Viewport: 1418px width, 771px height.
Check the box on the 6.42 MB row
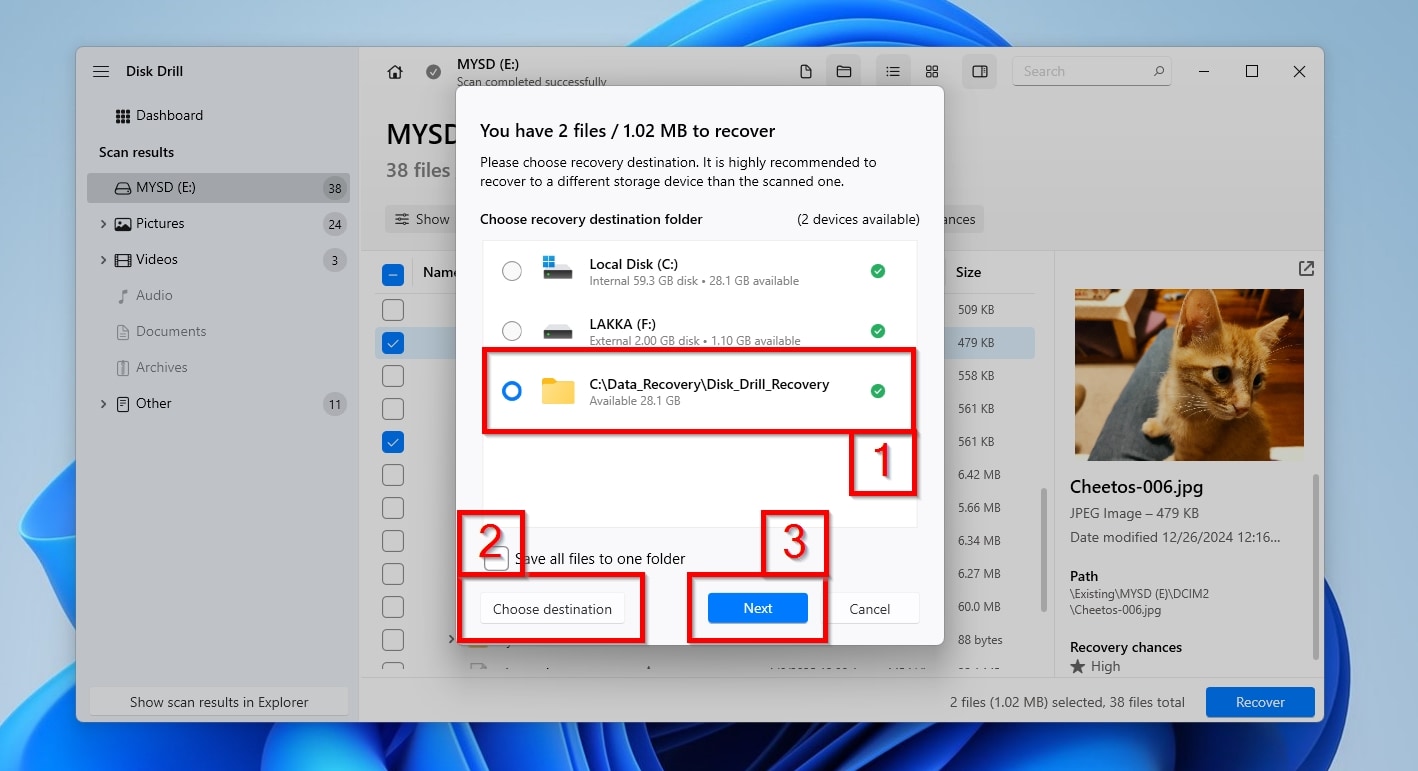(x=393, y=475)
